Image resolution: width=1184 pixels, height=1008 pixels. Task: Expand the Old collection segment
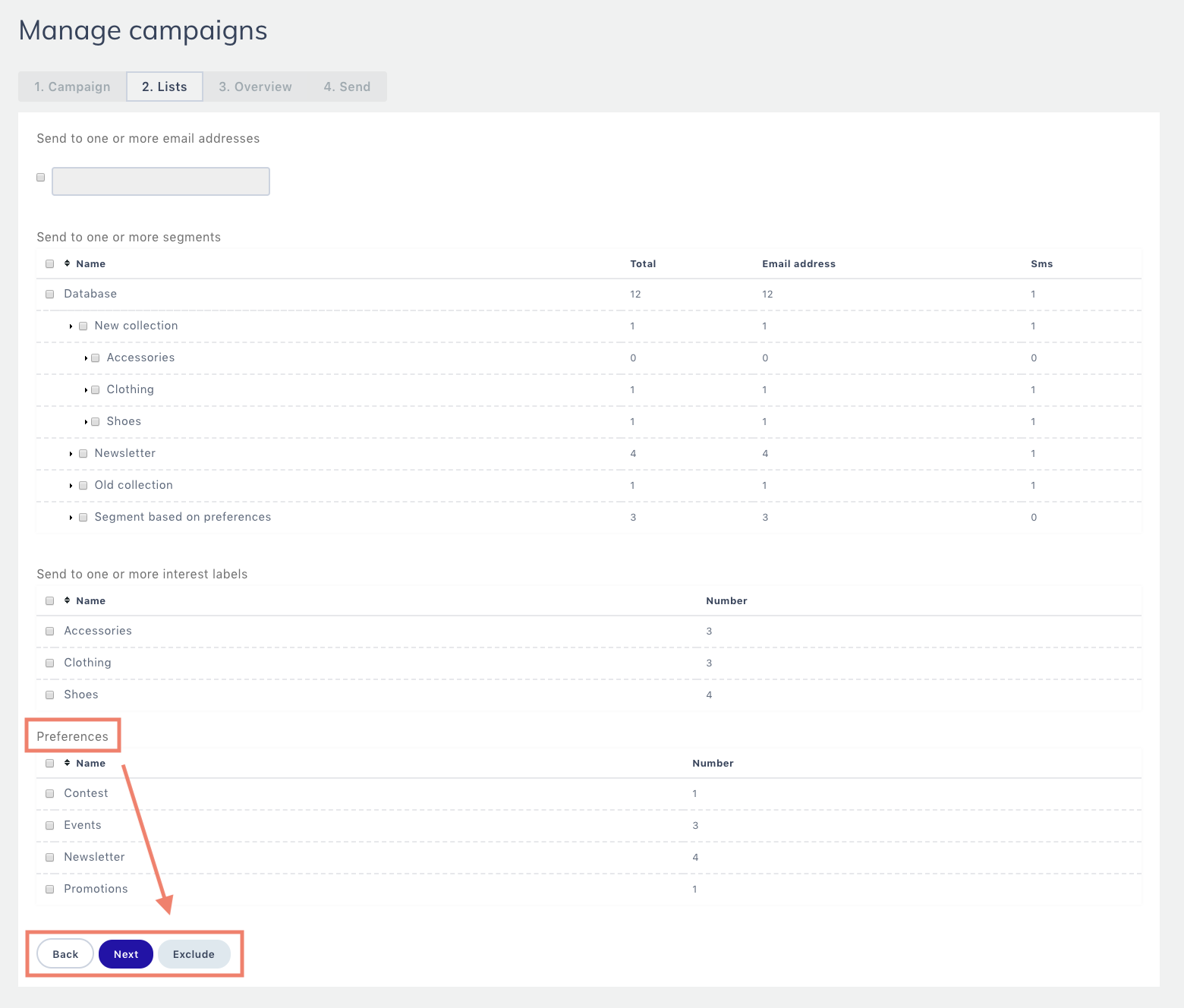[x=71, y=486]
